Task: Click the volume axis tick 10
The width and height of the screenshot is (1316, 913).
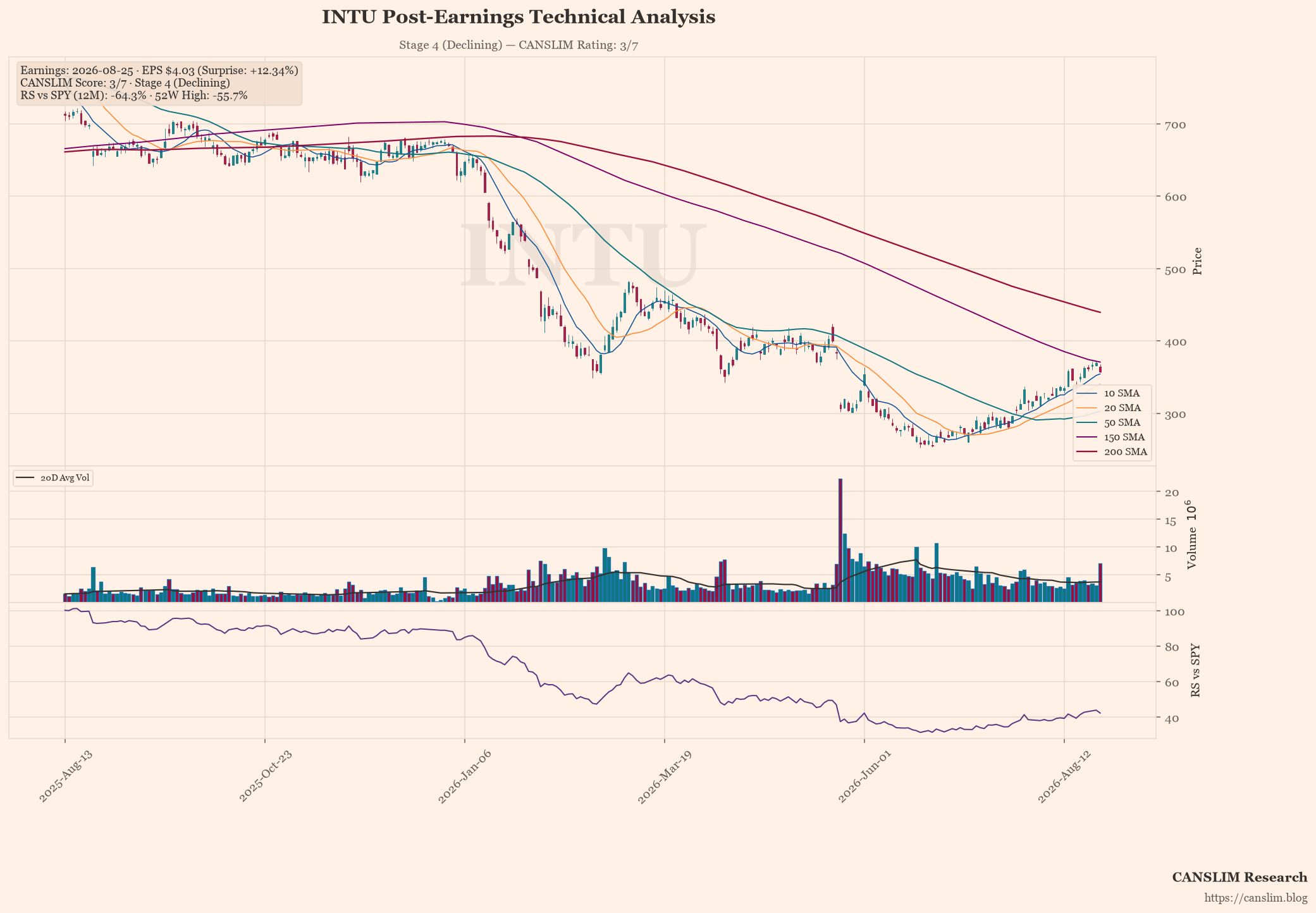Action: point(1171,548)
